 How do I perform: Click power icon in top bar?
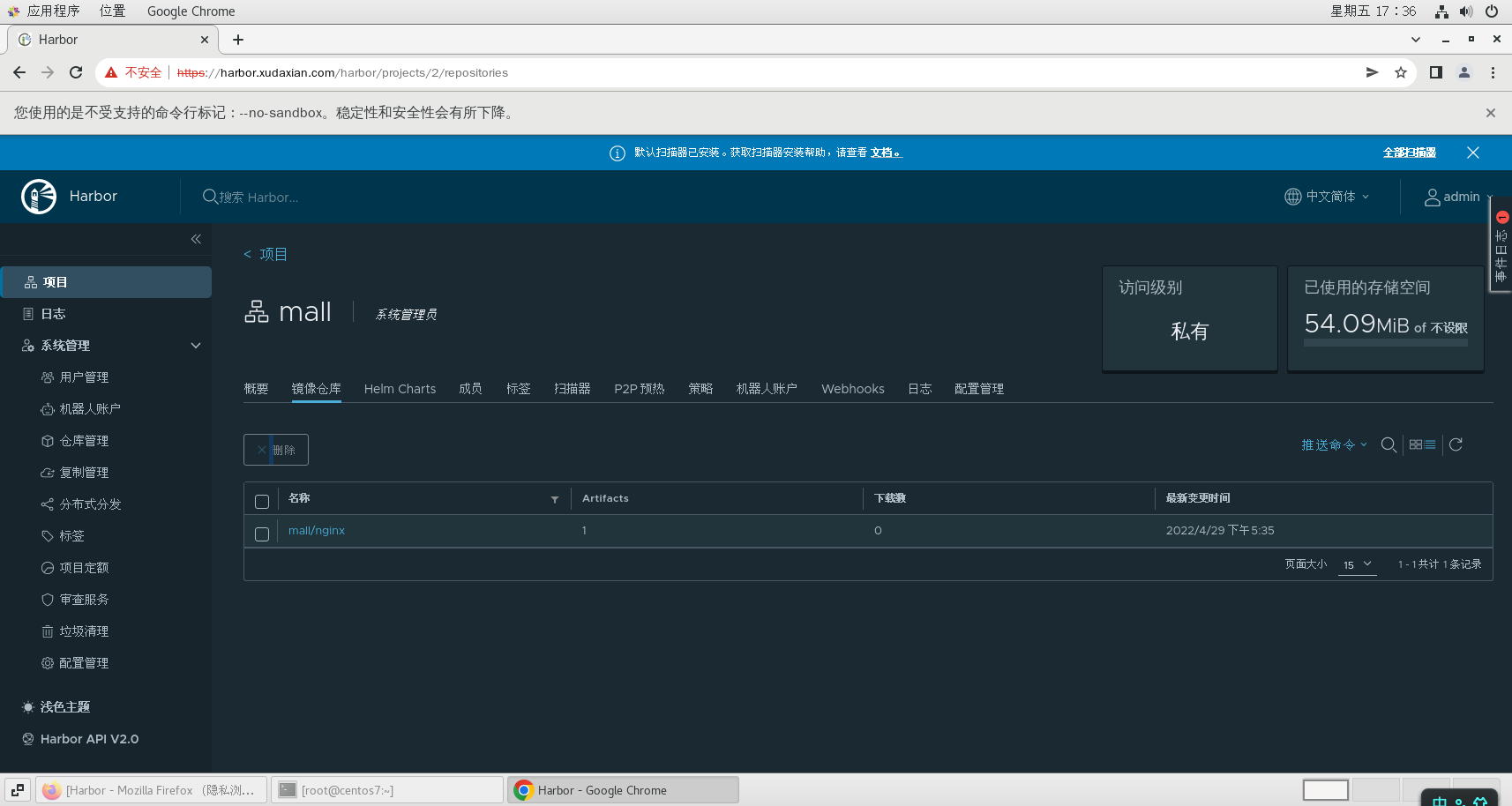click(1492, 11)
